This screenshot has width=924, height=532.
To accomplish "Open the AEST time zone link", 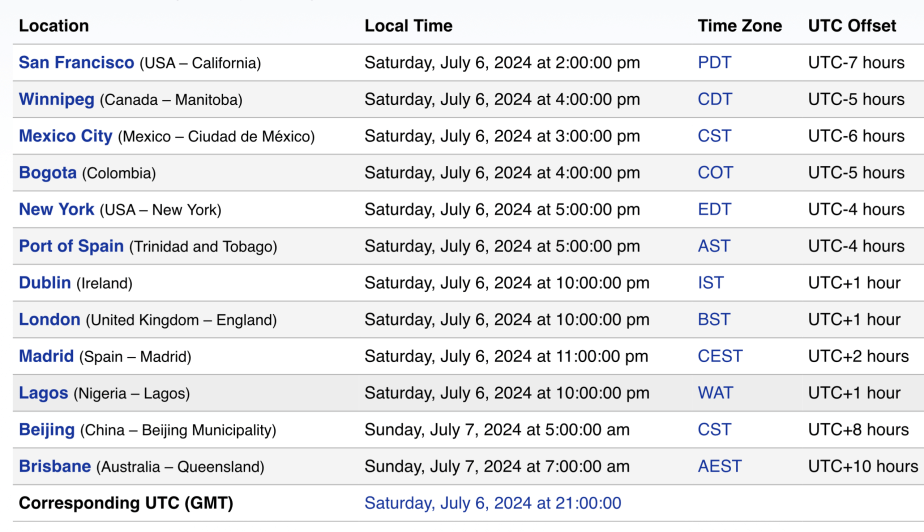I will (x=719, y=466).
